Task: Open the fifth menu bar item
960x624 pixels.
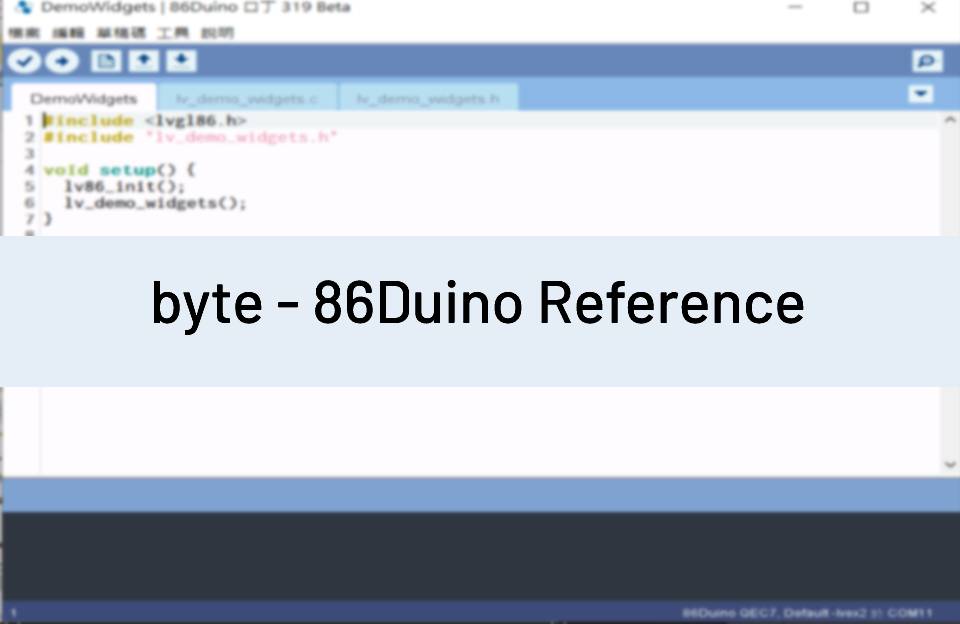Action: click(217, 33)
